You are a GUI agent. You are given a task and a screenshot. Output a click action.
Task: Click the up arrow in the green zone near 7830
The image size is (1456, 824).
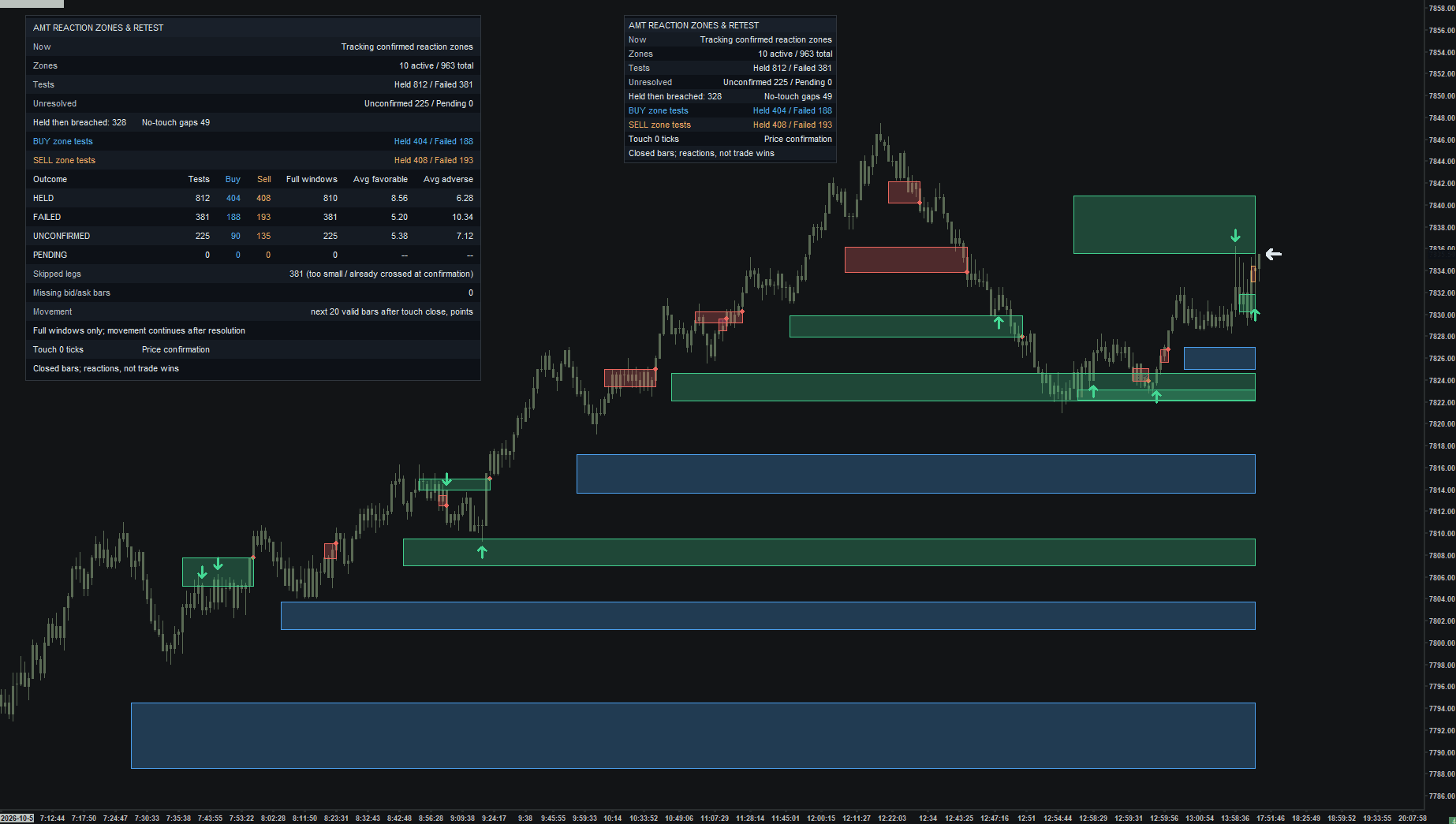coord(999,322)
